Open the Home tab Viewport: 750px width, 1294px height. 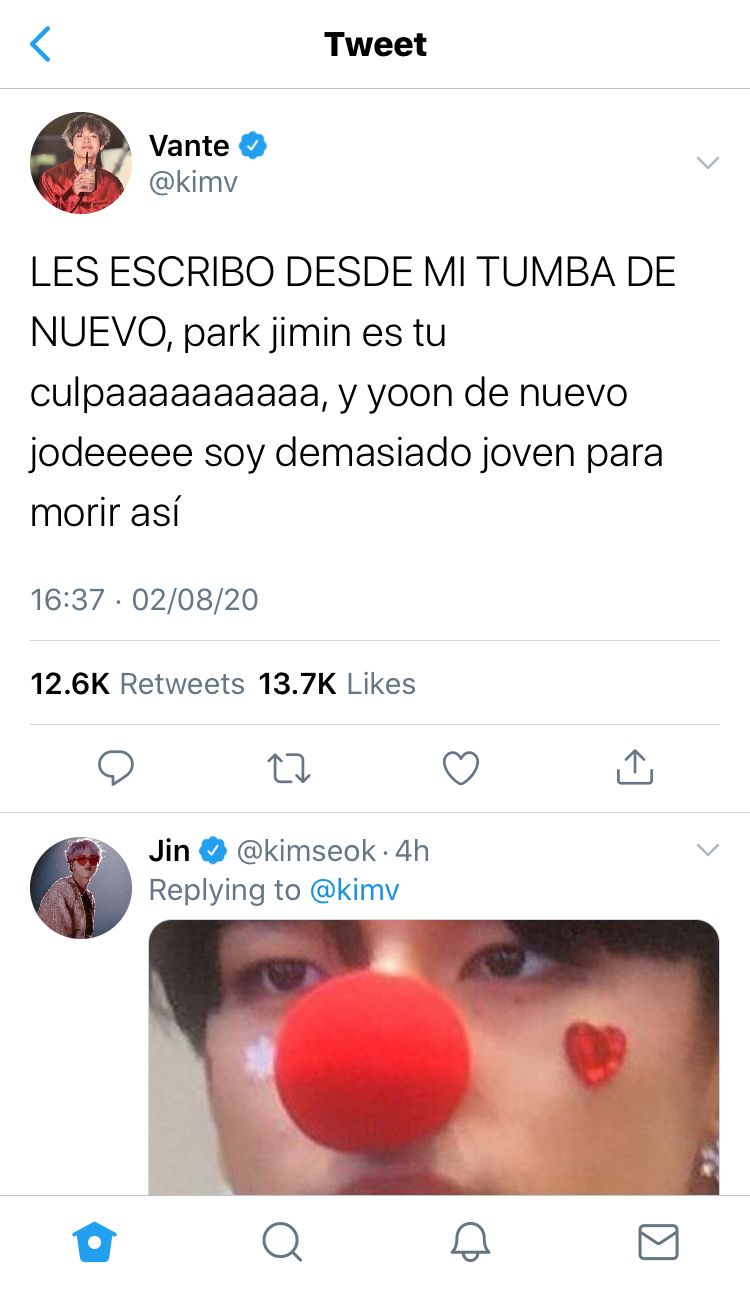click(95, 1243)
